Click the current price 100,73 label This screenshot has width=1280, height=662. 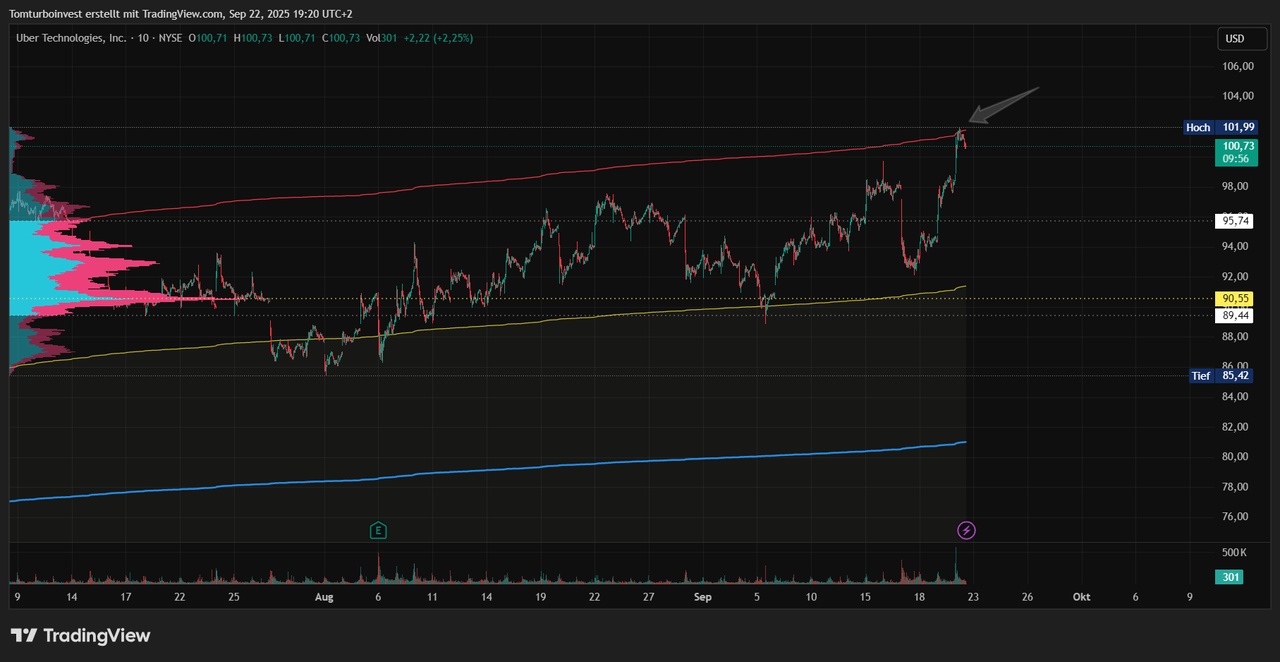coord(1238,146)
